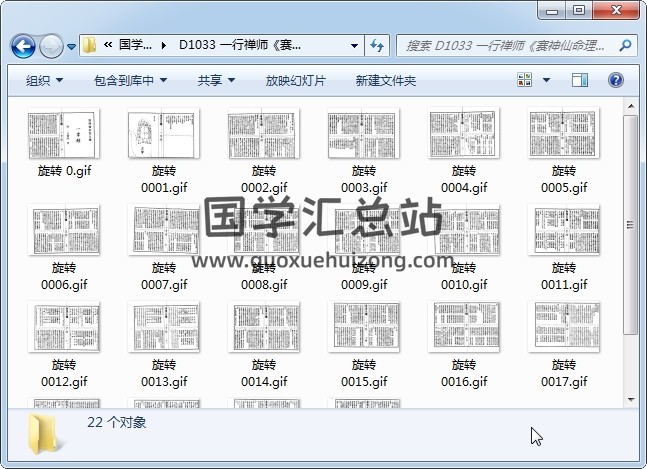Click the folder icon in address bar
This screenshot has height=469, width=647.
click(x=89, y=45)
